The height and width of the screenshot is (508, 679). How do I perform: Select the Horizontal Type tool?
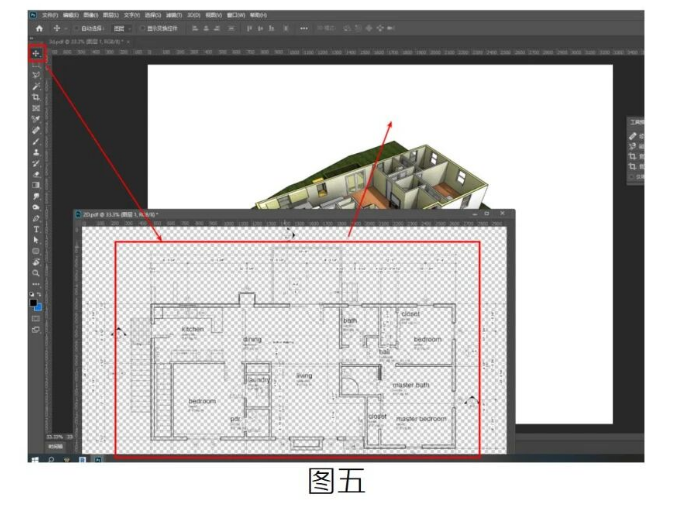coord(36,229)
